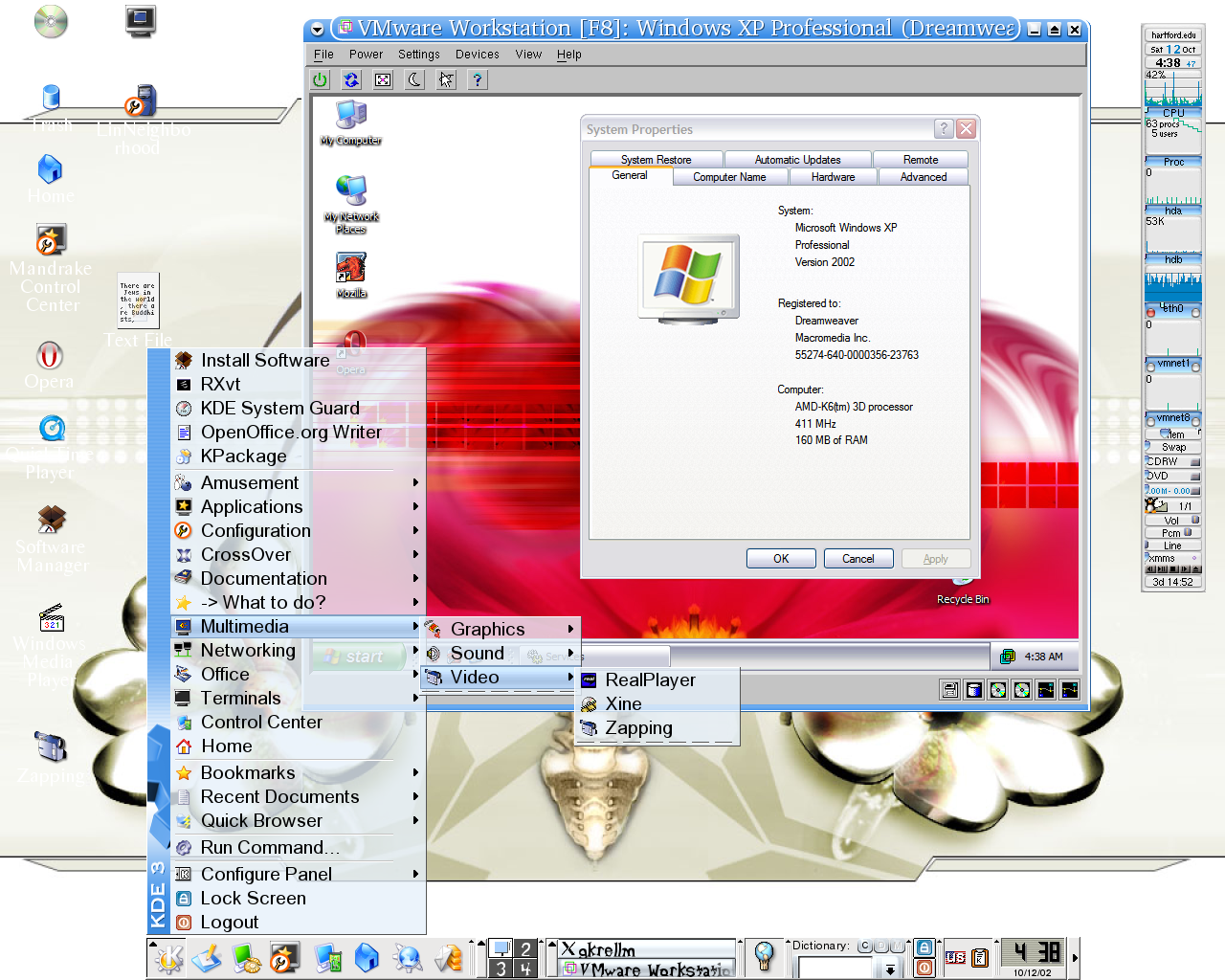
Task: Click VMware green Power On toolbar icon
Action: coord(321,80)
